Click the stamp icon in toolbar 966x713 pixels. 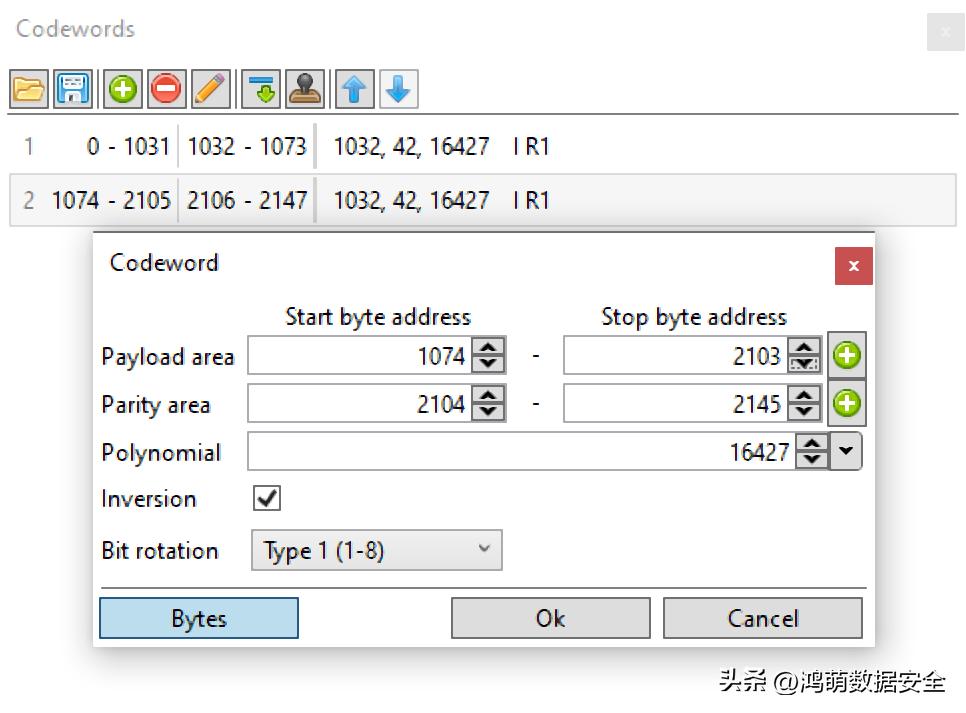[305, 89]
